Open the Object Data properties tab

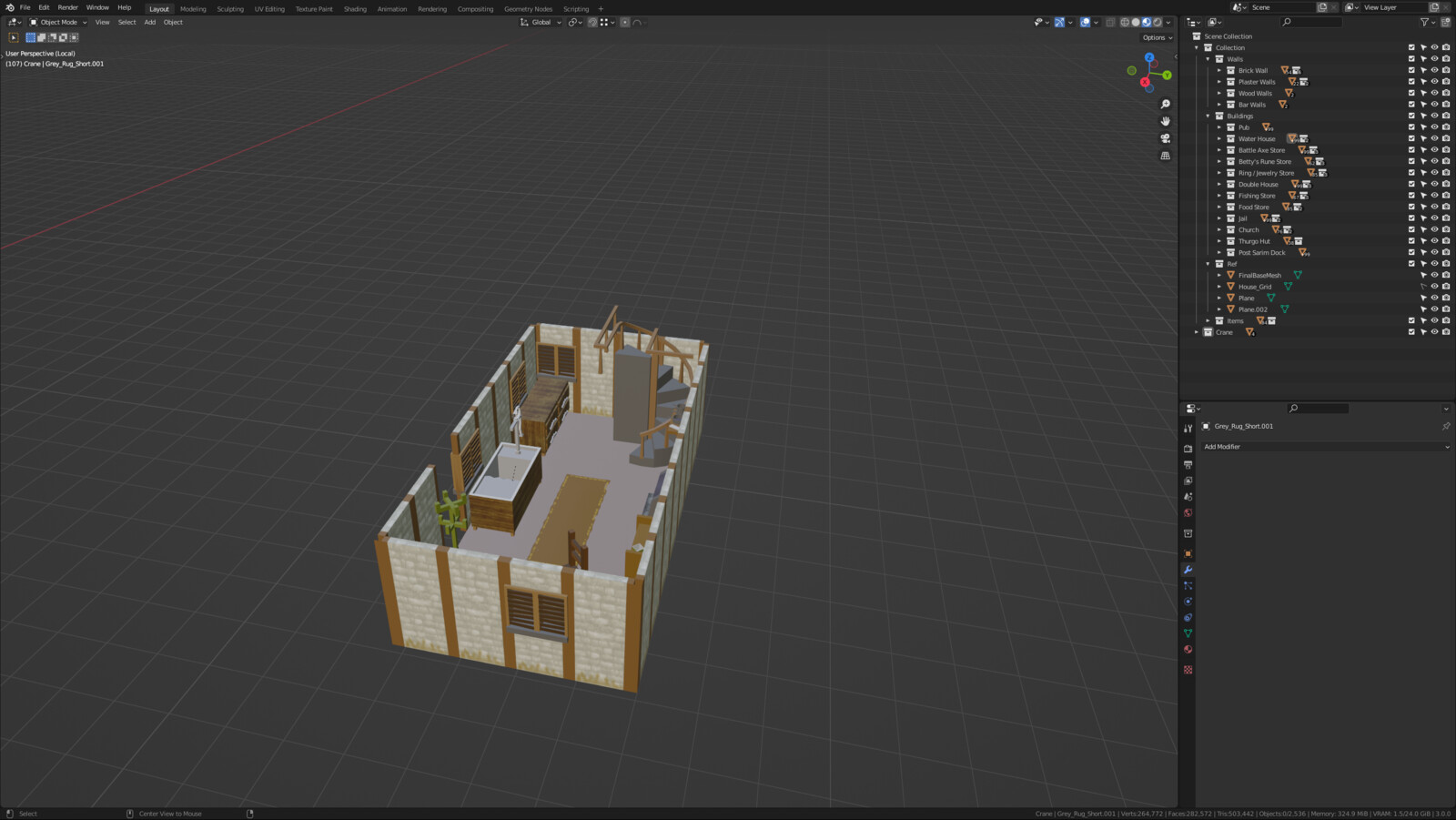pos(1188,633)
